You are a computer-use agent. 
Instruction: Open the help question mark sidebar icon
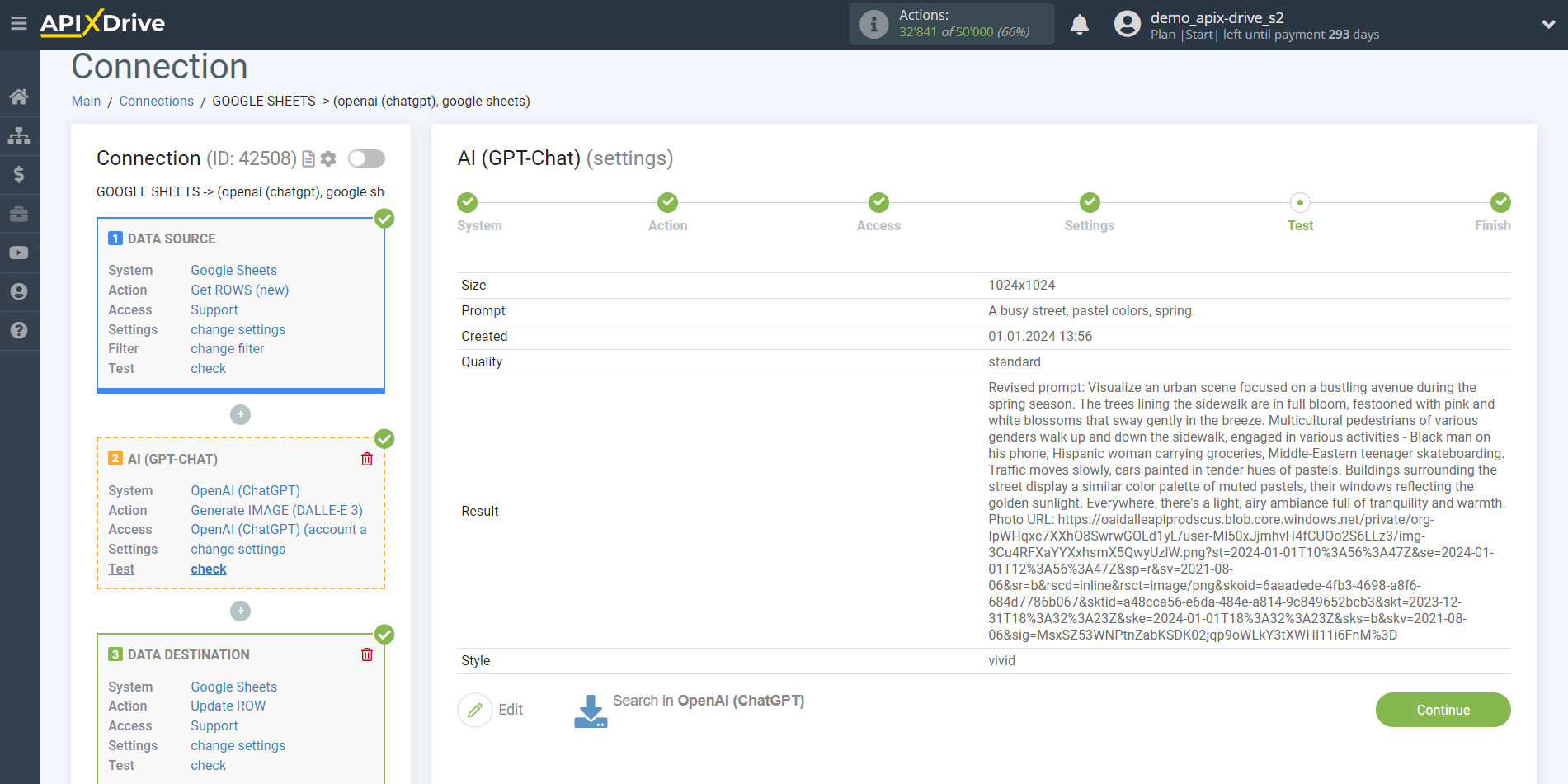tap(19, 330)
